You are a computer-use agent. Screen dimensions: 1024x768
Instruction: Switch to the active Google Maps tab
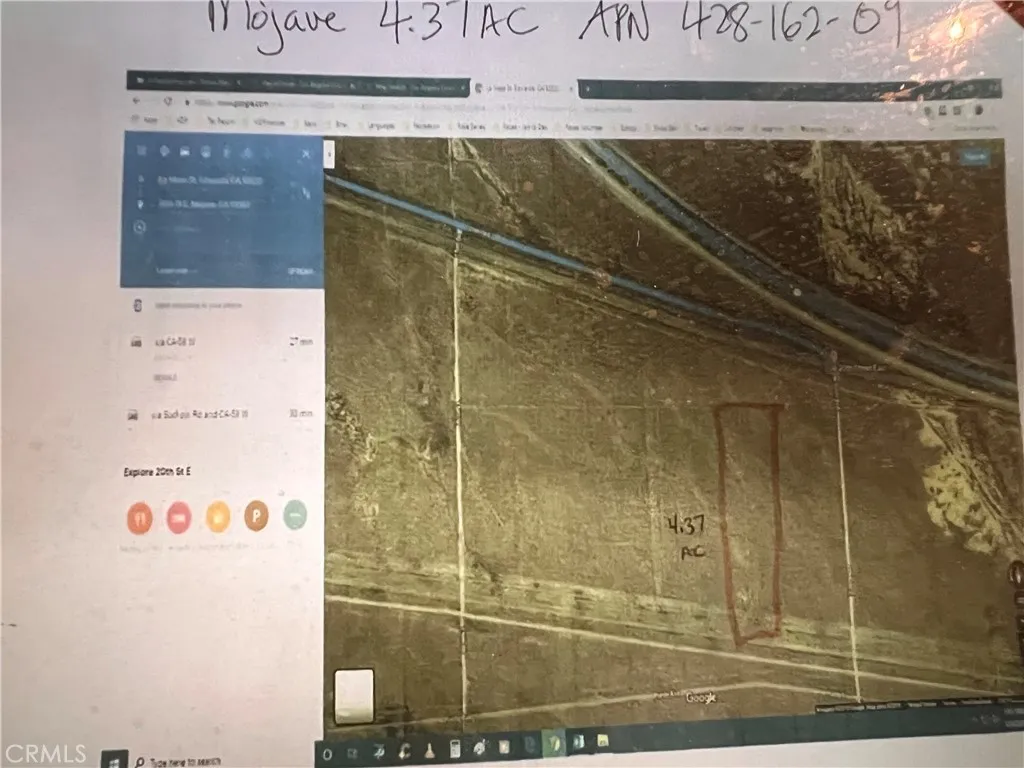(520, 87)
